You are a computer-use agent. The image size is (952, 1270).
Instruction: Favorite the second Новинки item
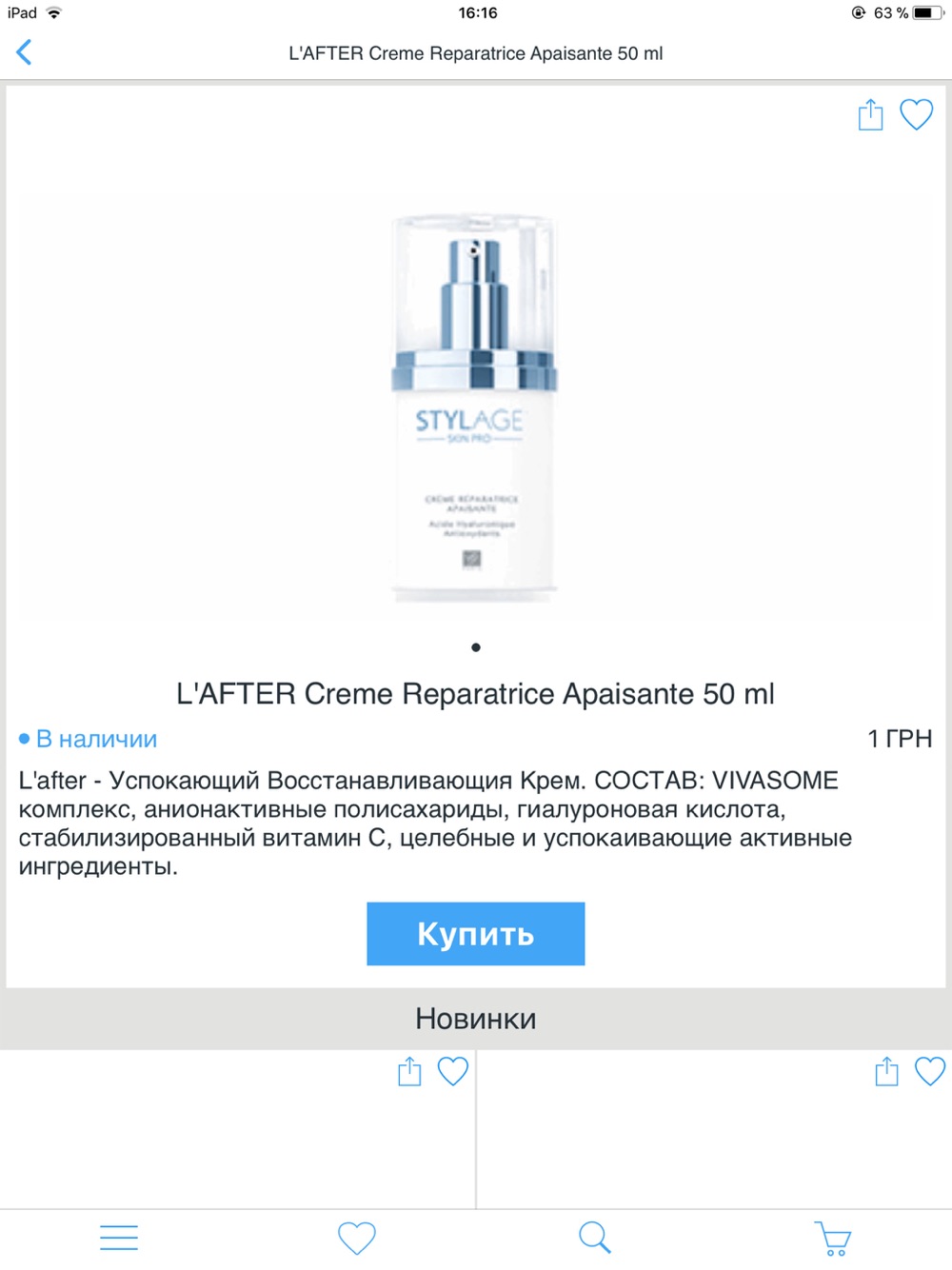930,1071
